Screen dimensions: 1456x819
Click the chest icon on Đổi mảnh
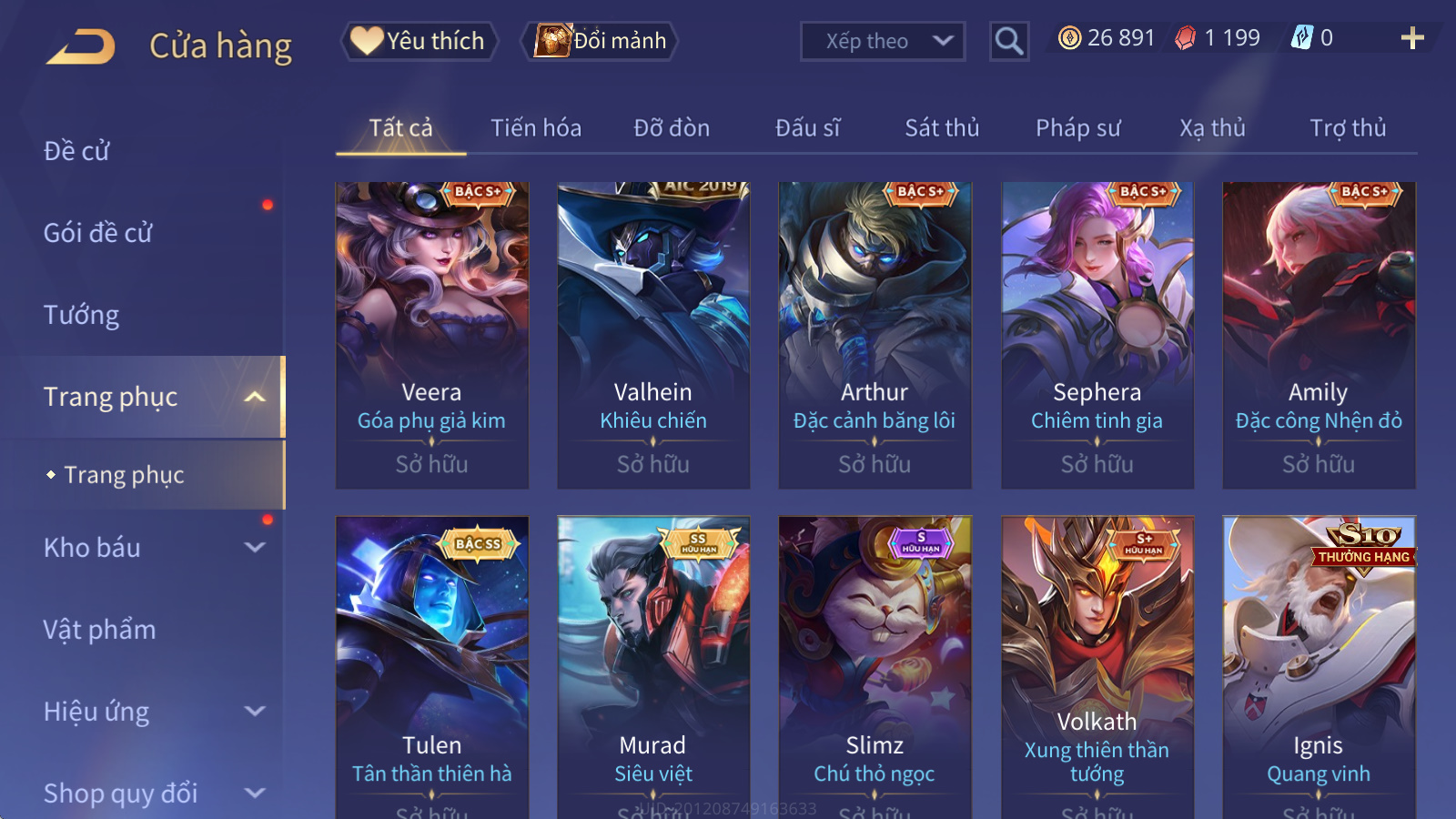coord(552,41)
